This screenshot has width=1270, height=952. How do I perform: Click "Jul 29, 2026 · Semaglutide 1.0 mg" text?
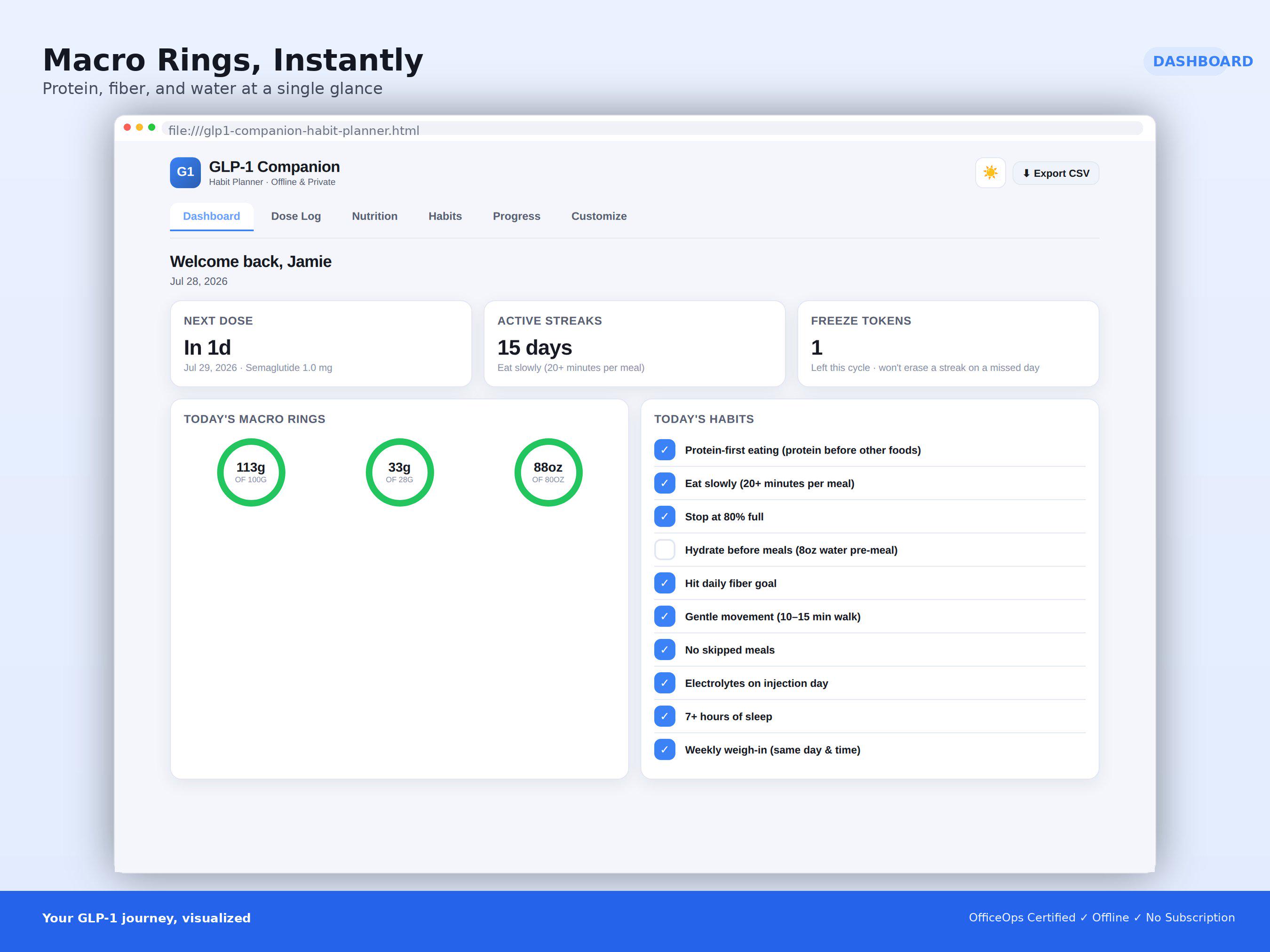(x=258, y=368)
